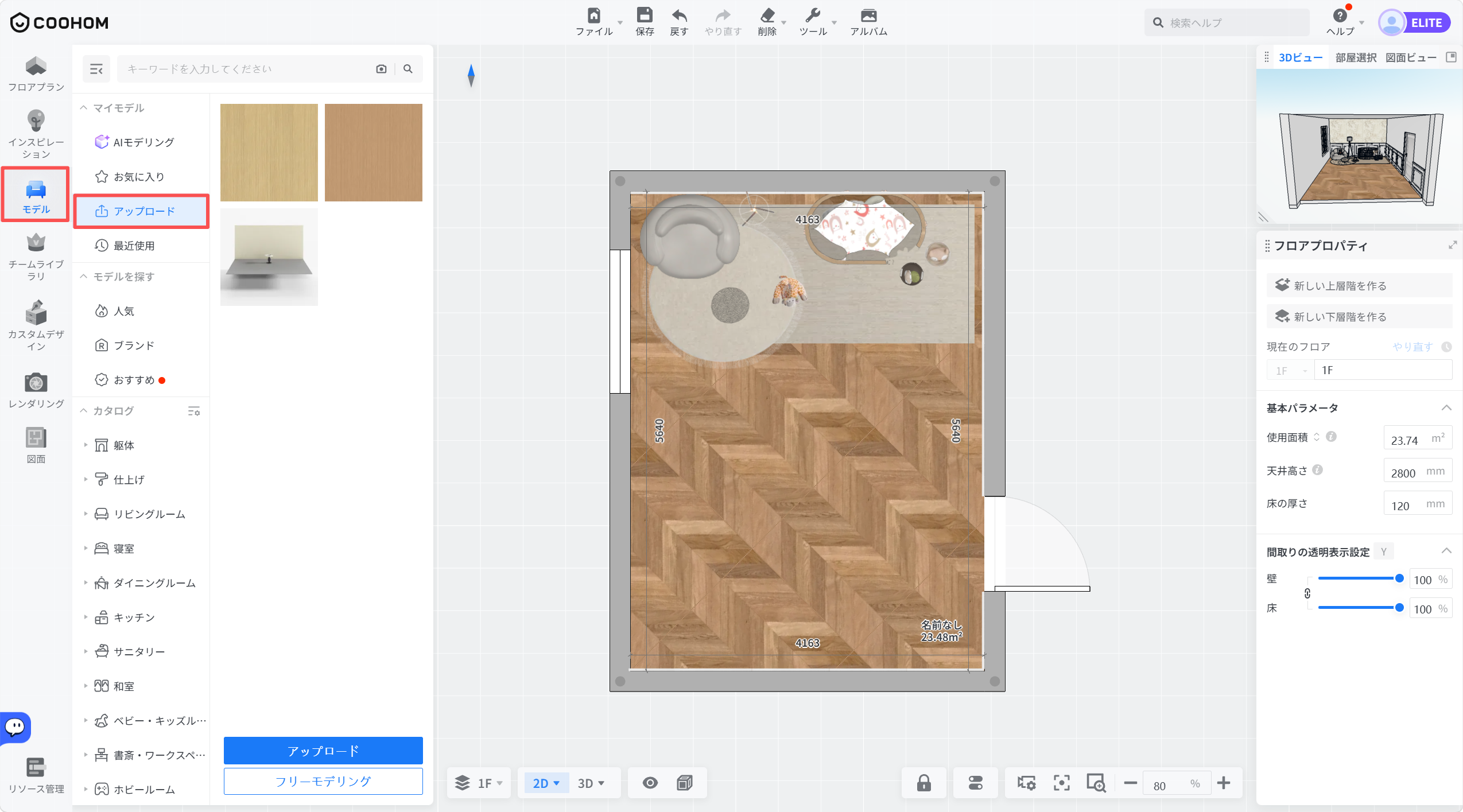Collapse the model category sidebar list icon
This screenshot has height=812, width=1463.
(96, 69)
